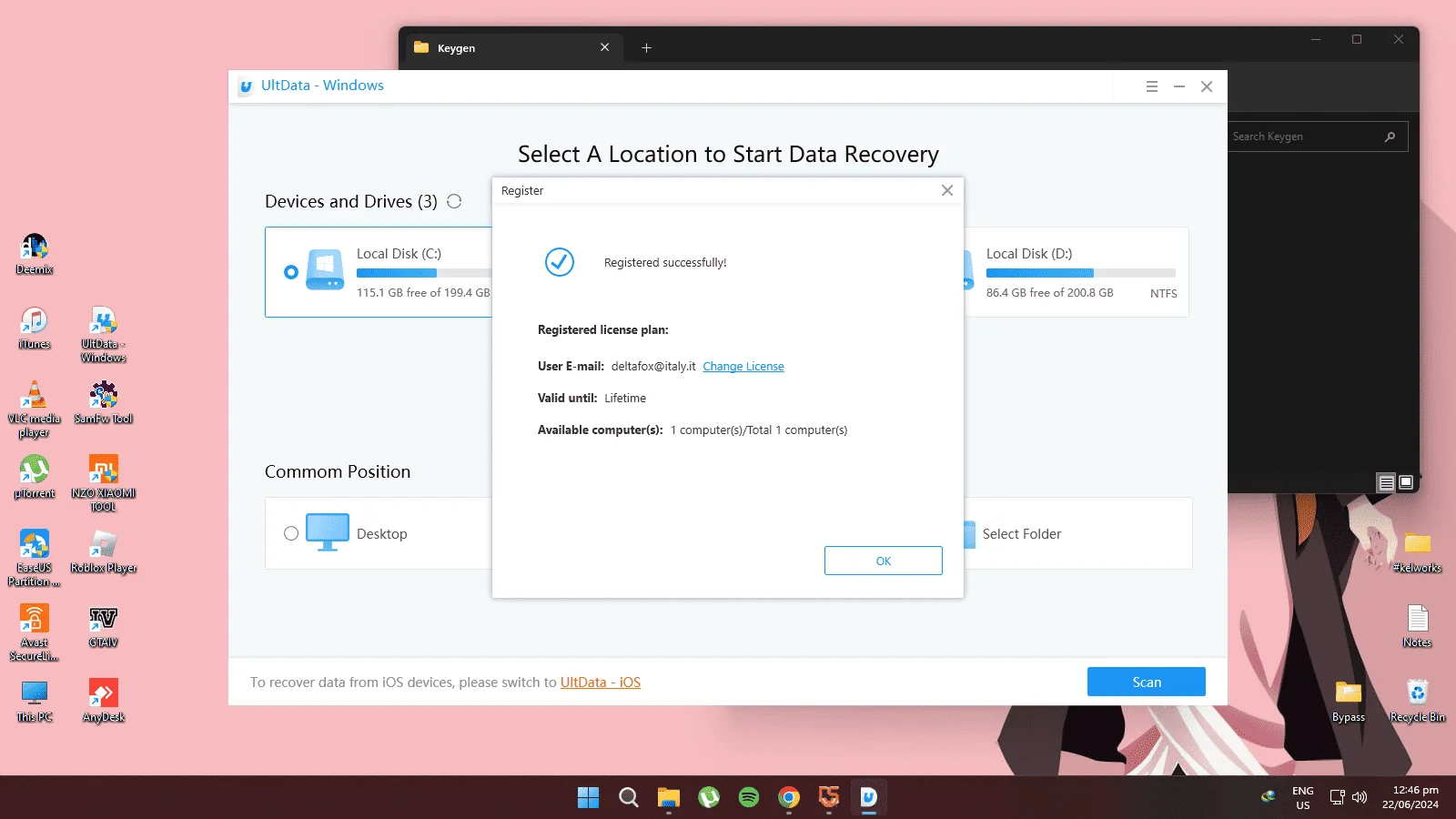Viewport: 1456px width, 819px height.
Task: Open EaseUS Partition desktop icon
Action: (x=35, y=559)
